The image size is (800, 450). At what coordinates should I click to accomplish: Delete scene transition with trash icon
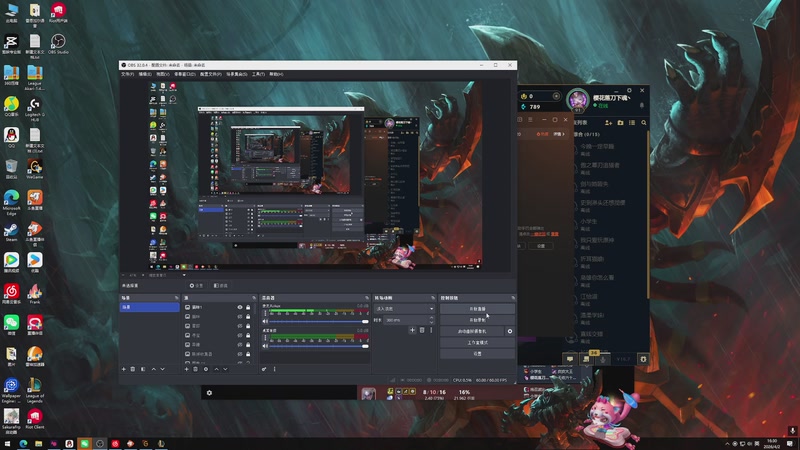point(422,330)
